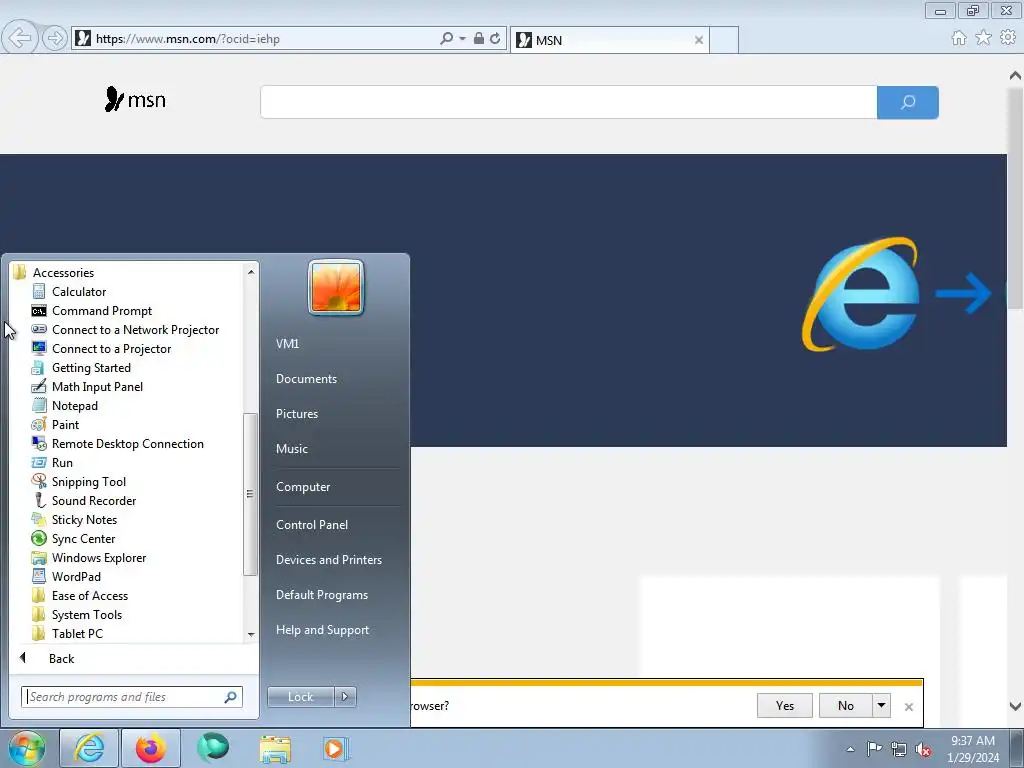Refresh the page in IE

pyautogui.click(x=495, y=39)
